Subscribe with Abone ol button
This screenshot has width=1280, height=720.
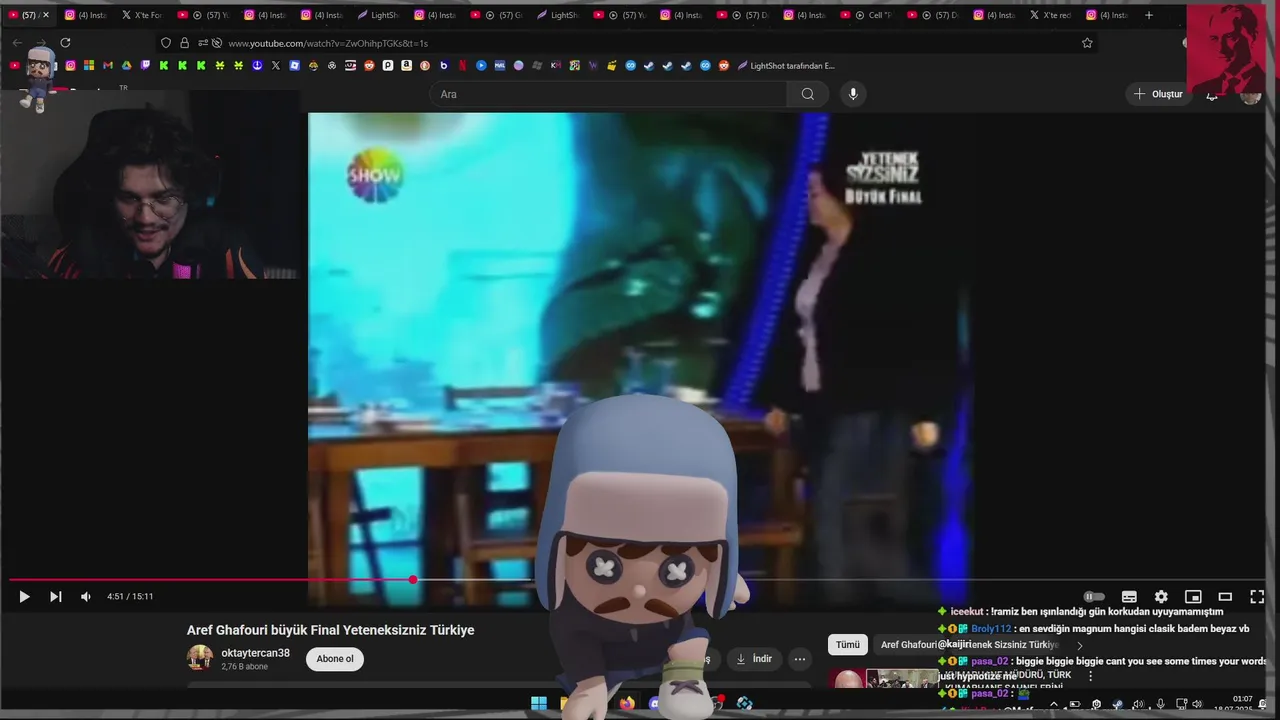(335, 659)
